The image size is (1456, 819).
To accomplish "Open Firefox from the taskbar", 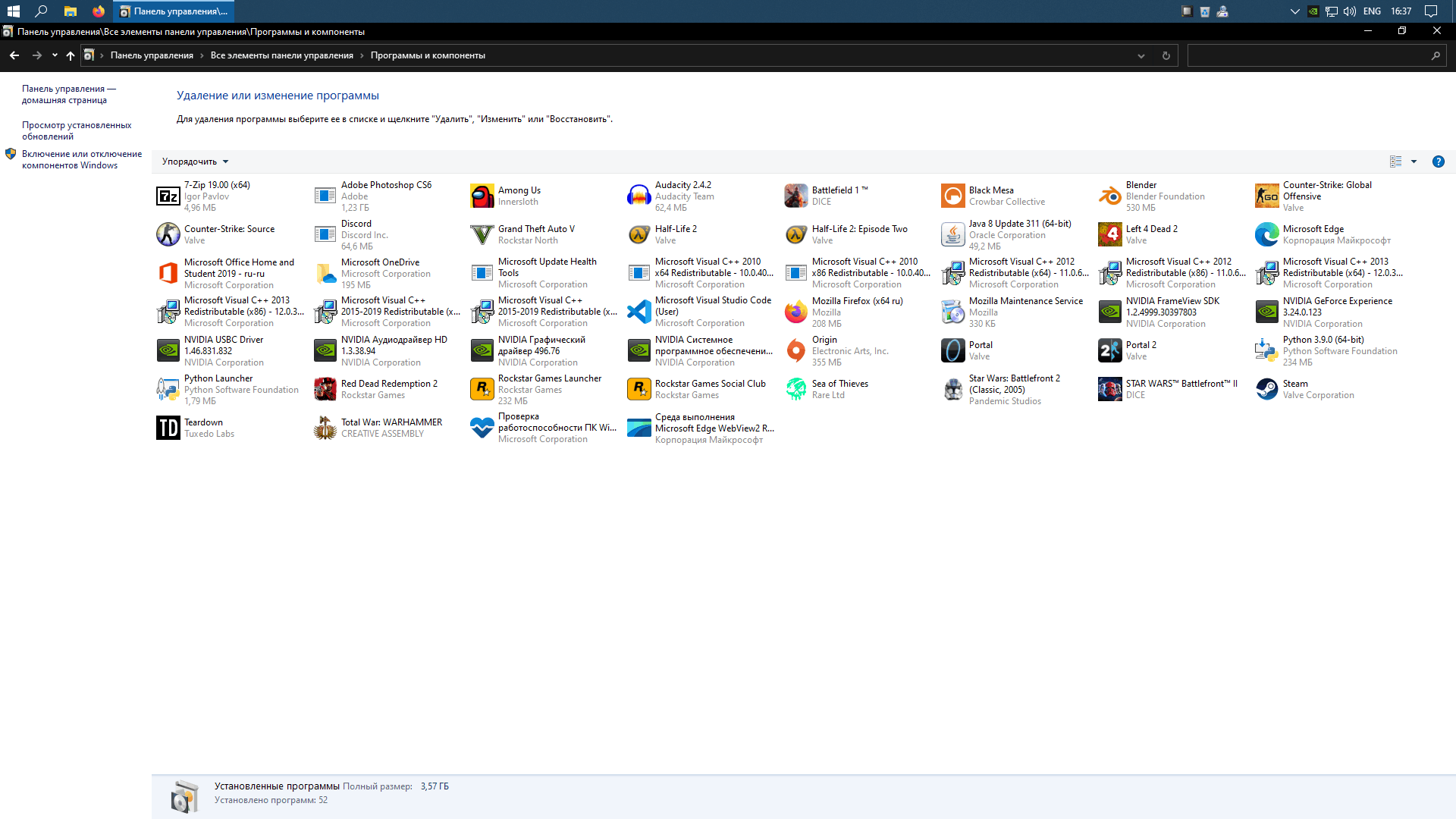I will click(99, 11).
